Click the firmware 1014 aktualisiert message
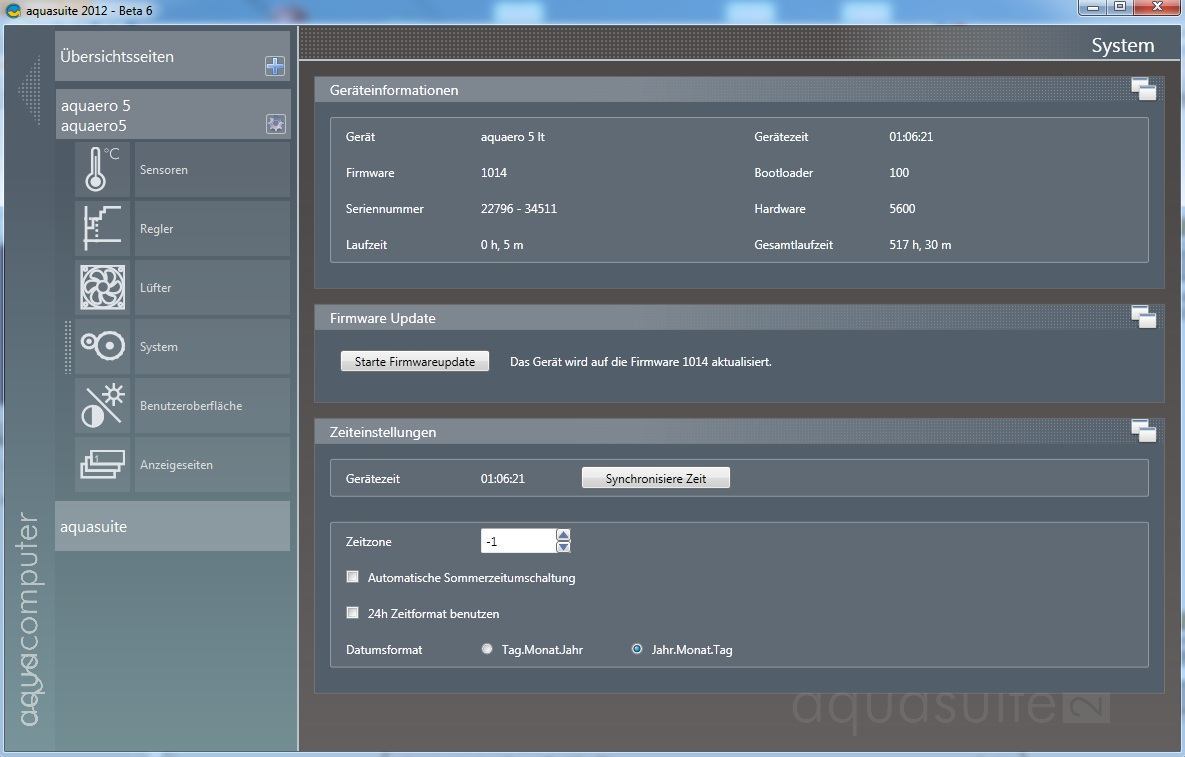This screenshot has width=1185, height=757. tap(641, 362)
